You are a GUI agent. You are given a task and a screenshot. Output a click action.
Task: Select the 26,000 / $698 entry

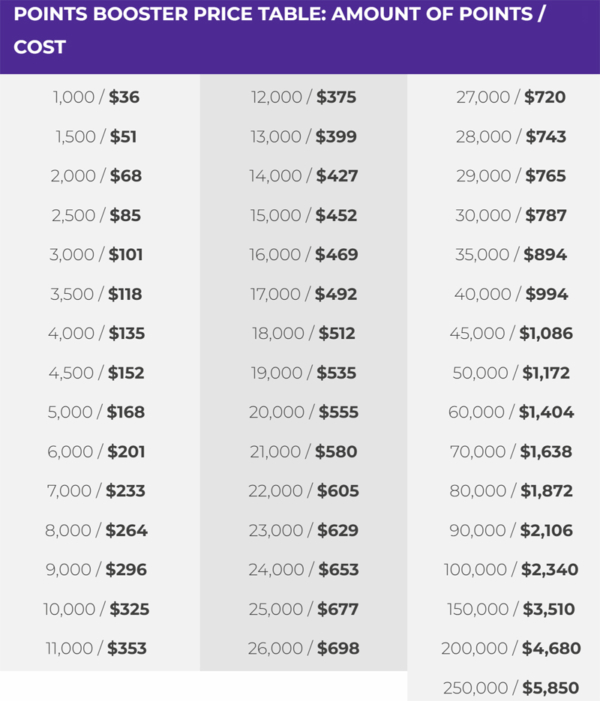(x=303, y=649)
